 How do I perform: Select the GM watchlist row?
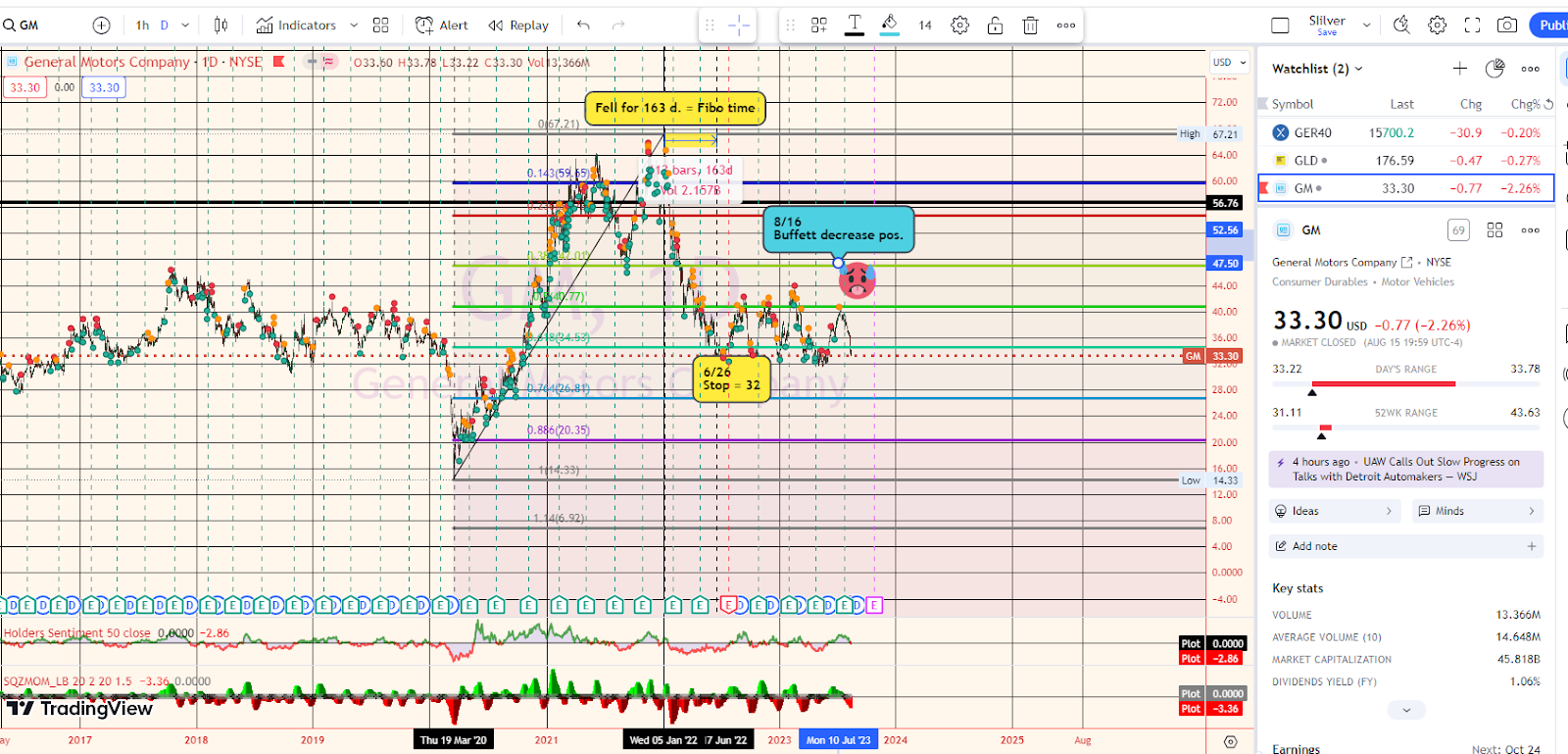coord(1406,188)
